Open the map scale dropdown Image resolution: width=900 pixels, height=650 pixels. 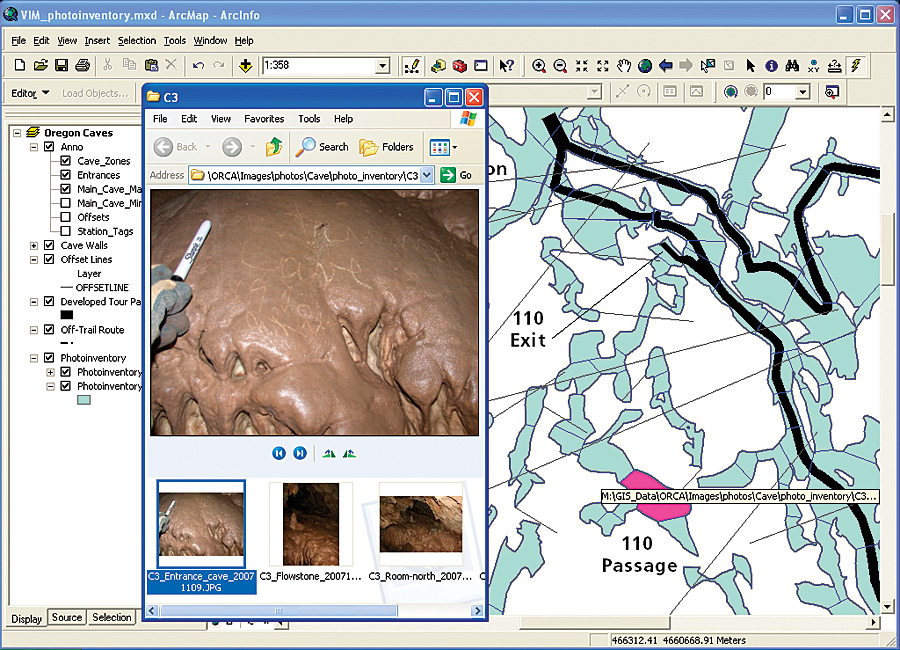tap(382, 66)
